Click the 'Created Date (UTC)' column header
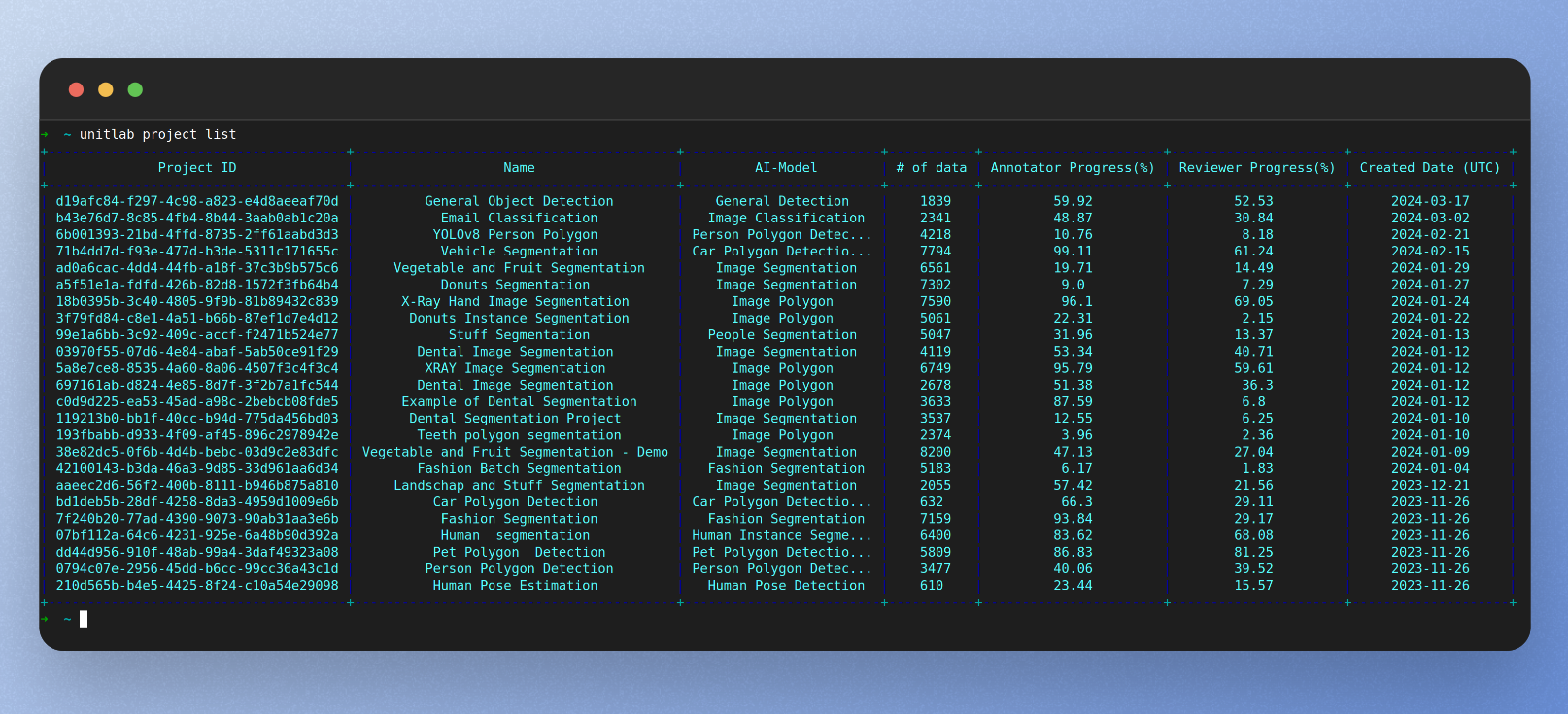The image size is (1568, 714). tap(1430, 168)
